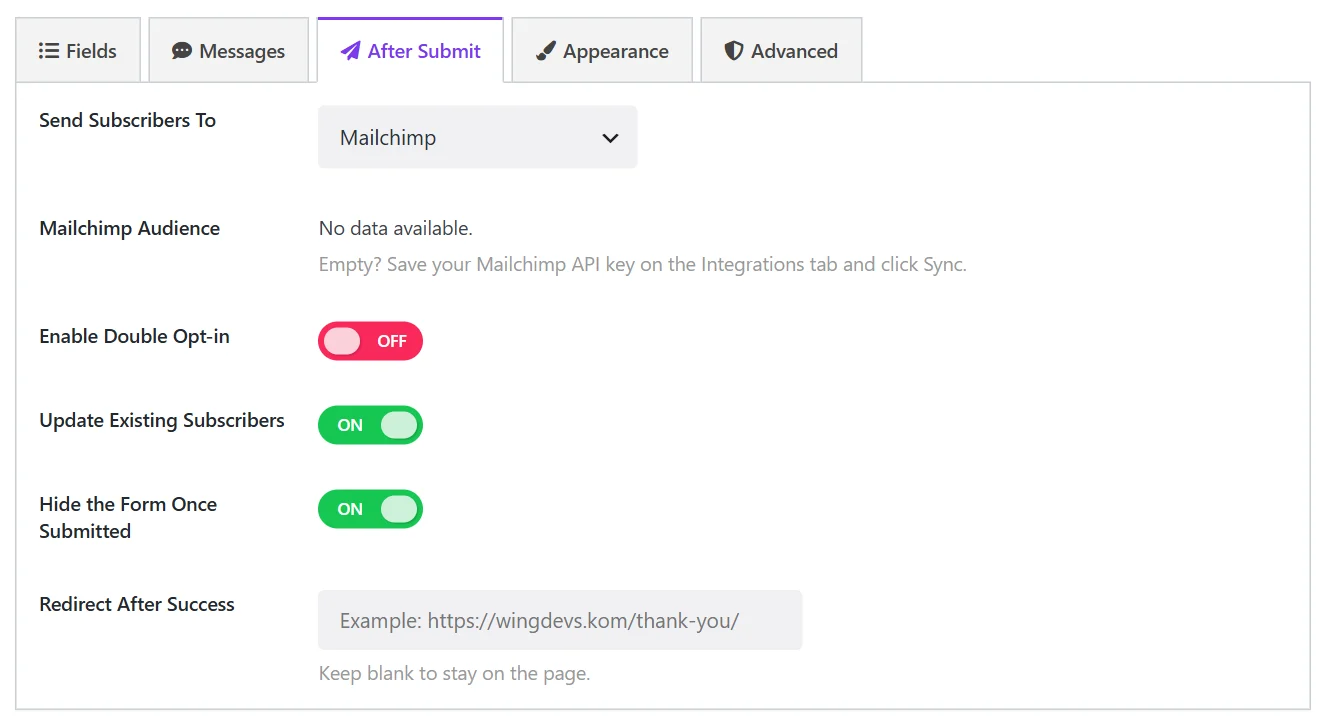1326x725 pixels.
Task: Click the Update Existing Subscribers label
Action: [162, 420]
